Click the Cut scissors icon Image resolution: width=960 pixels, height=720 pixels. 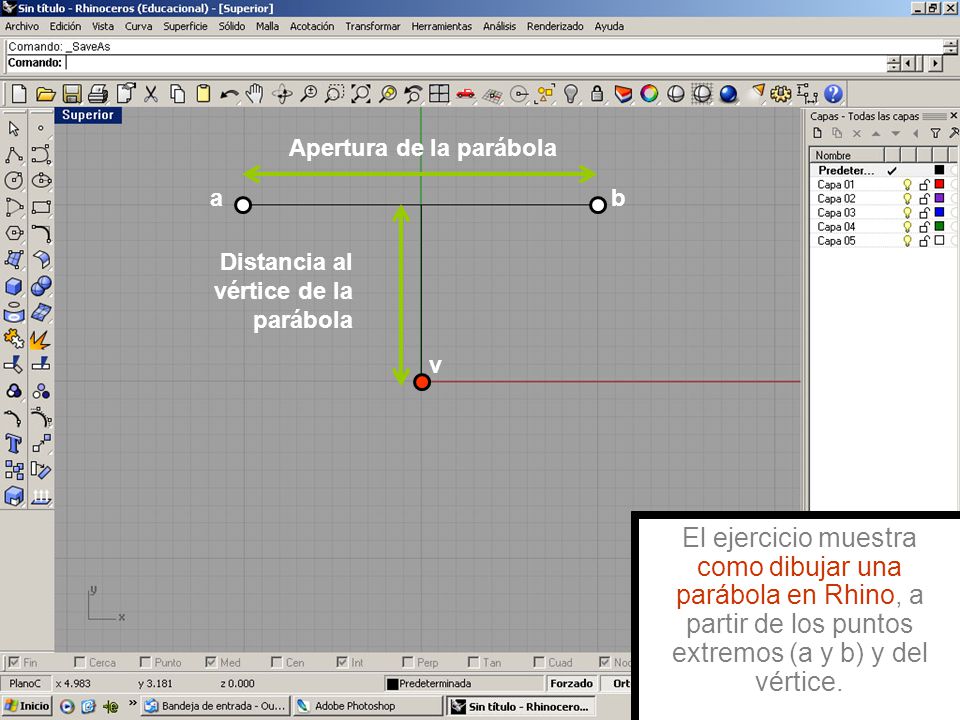coord(151,94)
